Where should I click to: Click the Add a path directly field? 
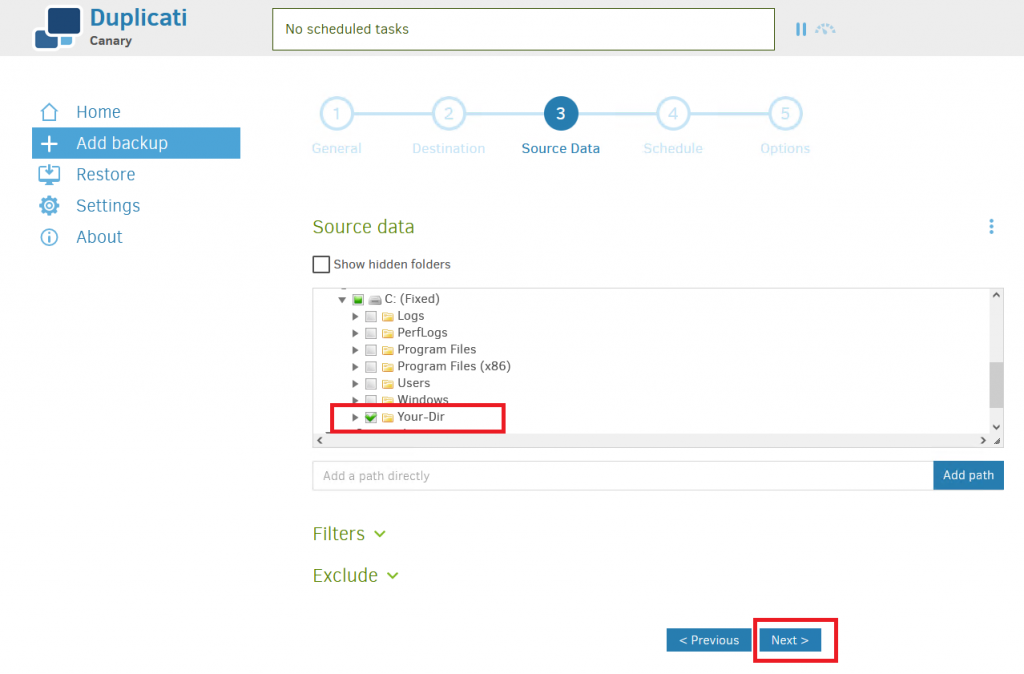click(x=622, y=475)
